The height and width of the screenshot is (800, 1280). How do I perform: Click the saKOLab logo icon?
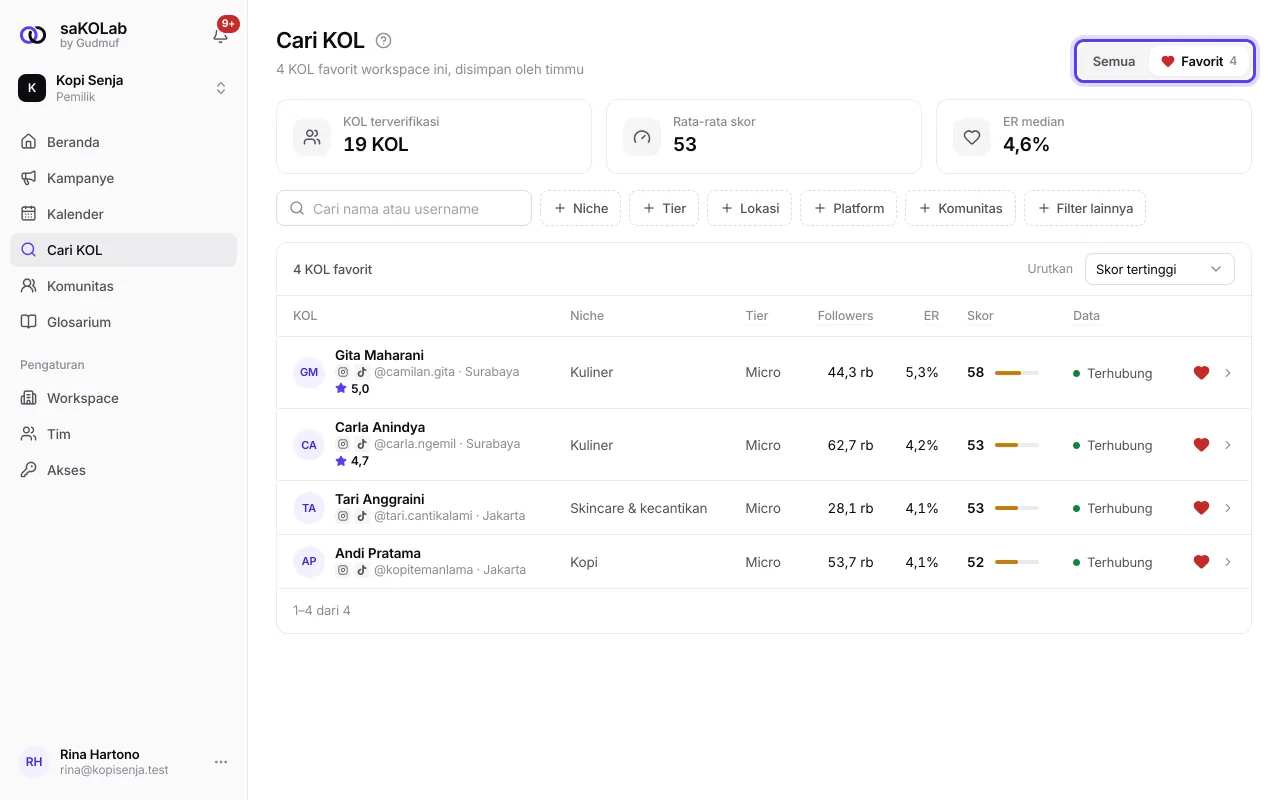[33, 35]
